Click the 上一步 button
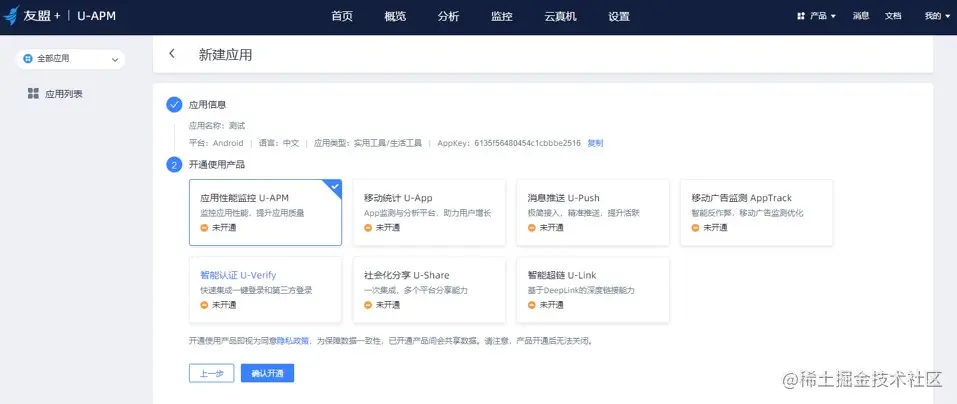This screenshot has width=957, height=404. coord(212,373)
